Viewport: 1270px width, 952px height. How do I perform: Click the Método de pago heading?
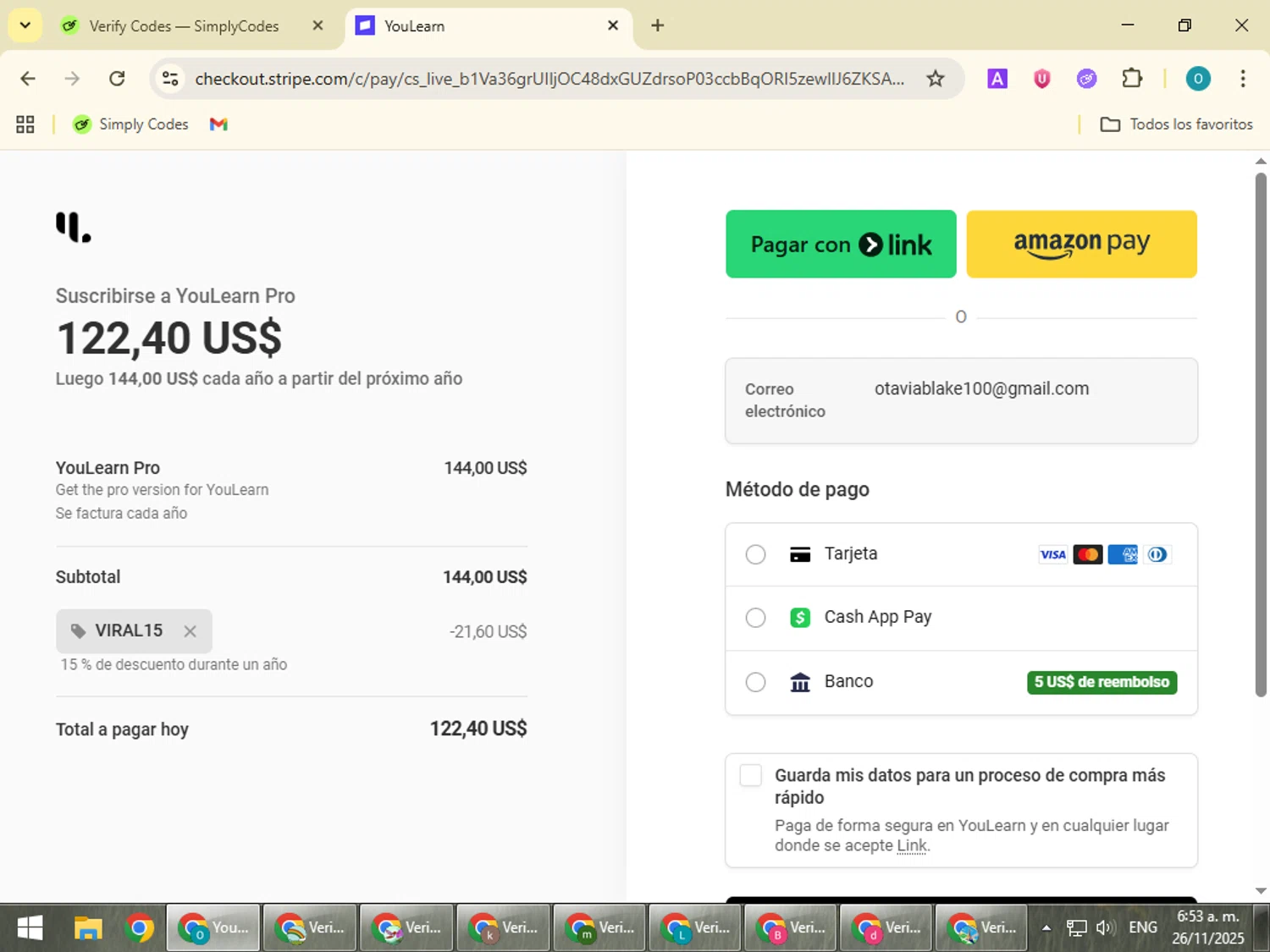click(797, 489)
